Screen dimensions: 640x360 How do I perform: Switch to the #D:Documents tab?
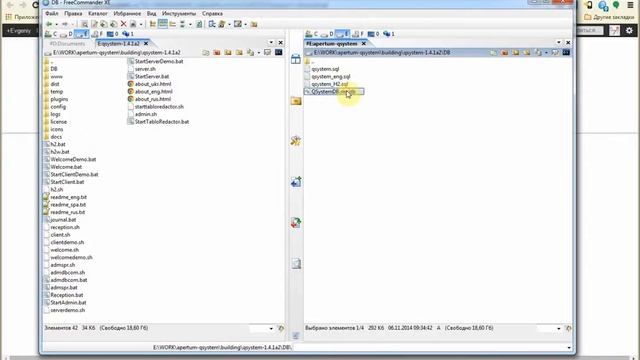67,43
